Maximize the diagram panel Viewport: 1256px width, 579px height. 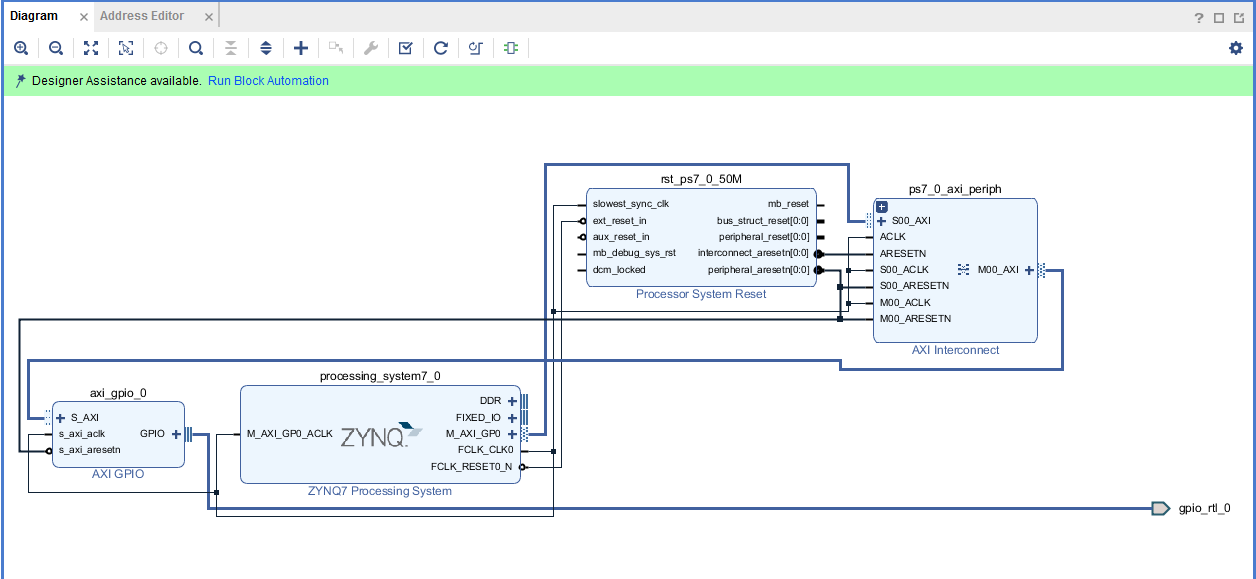click(x=1219, y=17)
